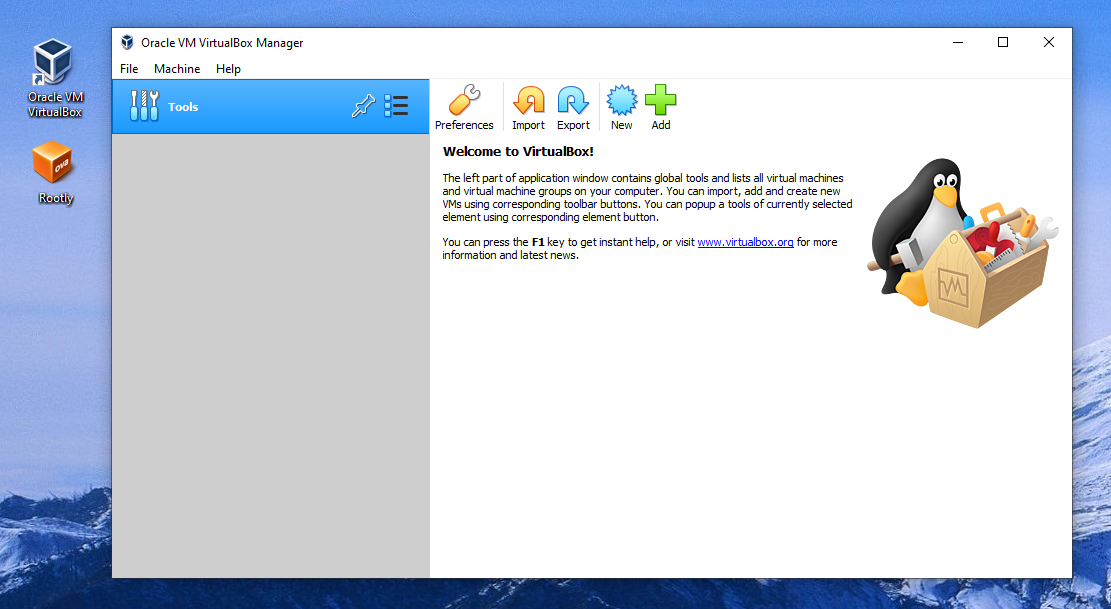Click the Export appliance toolbar icon
Image resolution: width=1111 pixels, height=609 pixels.
click(x=572, y=106)
